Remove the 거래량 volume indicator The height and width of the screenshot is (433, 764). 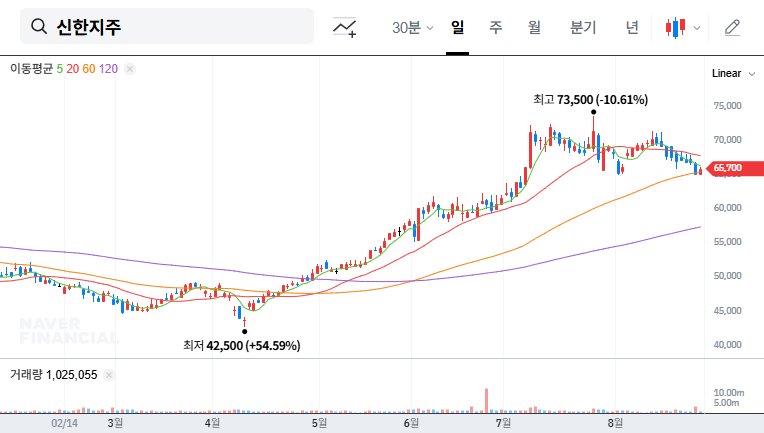coord(109,375)
